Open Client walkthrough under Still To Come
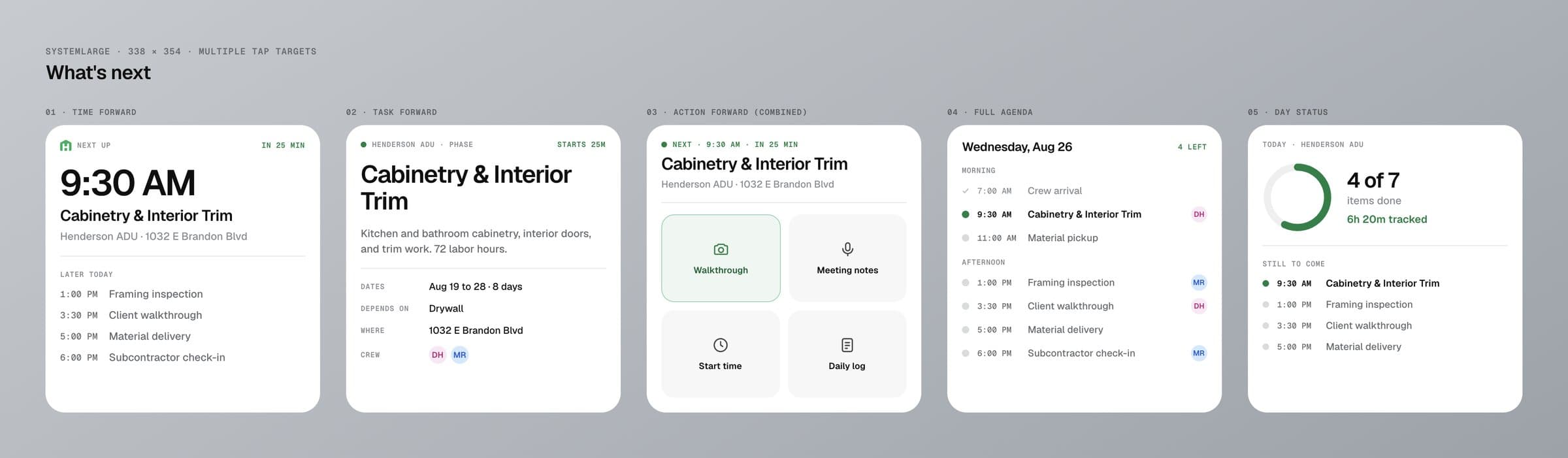Viewport: 1568px width, 458px height. pos(1384,325)
